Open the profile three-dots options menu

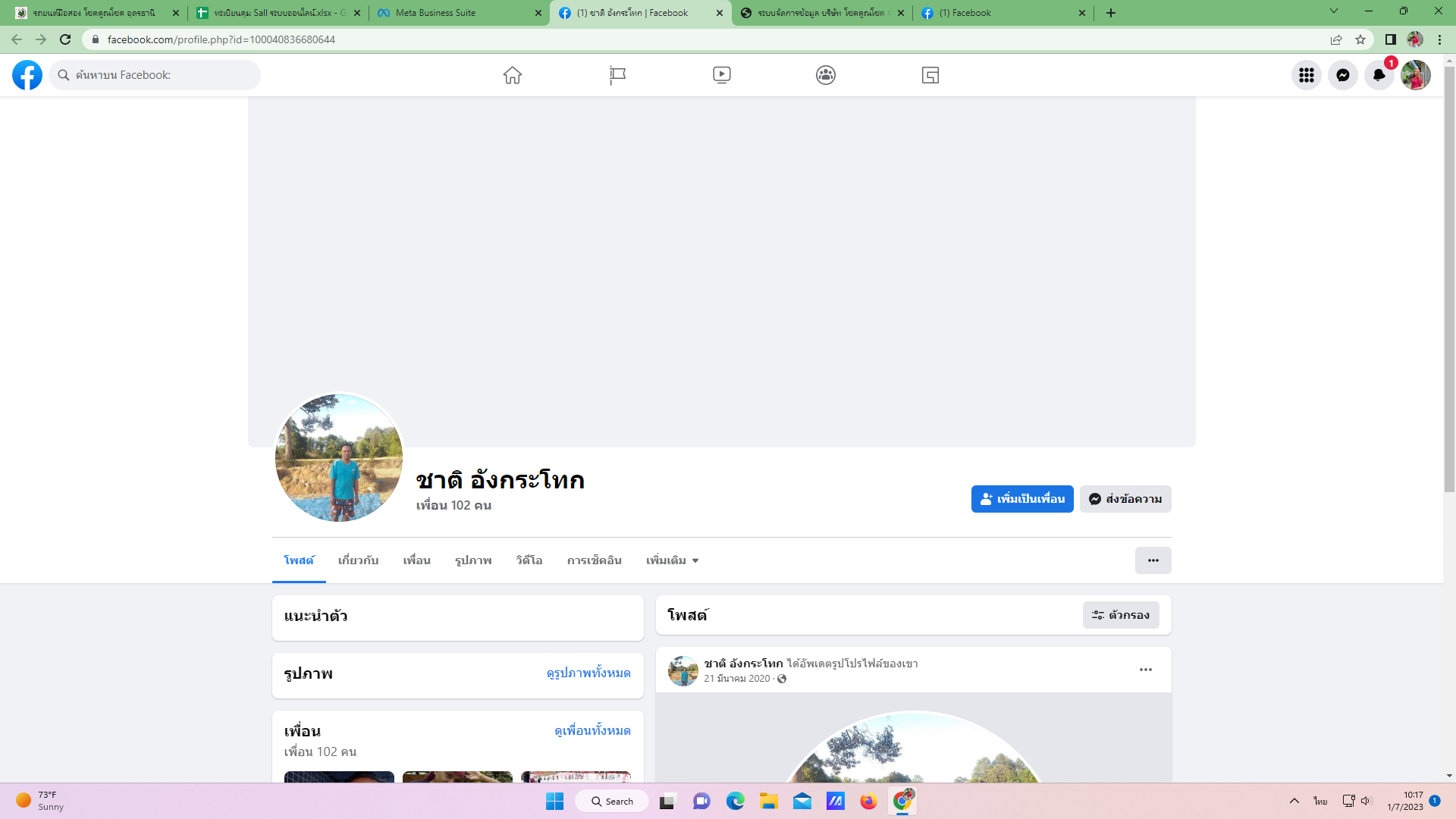point(1153,560)
